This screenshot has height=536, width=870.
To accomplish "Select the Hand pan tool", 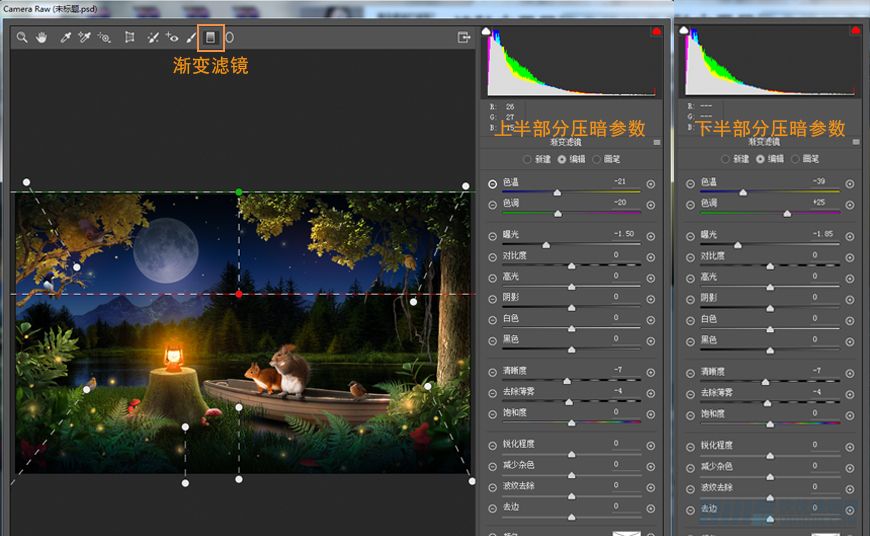I will (42, 37).
